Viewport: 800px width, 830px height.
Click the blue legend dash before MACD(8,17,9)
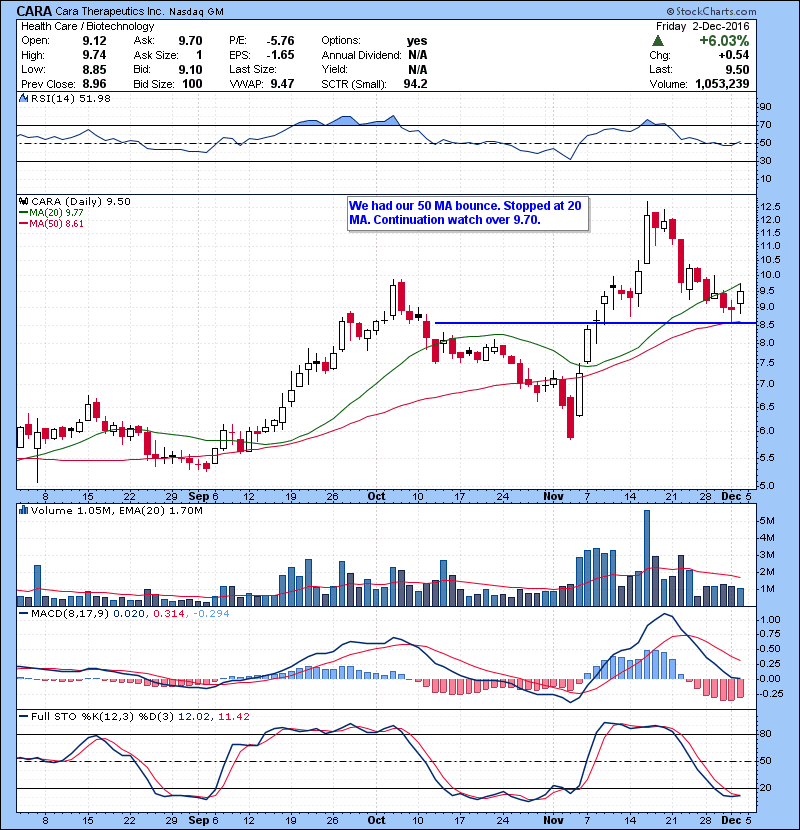click(x=24, y=614)
